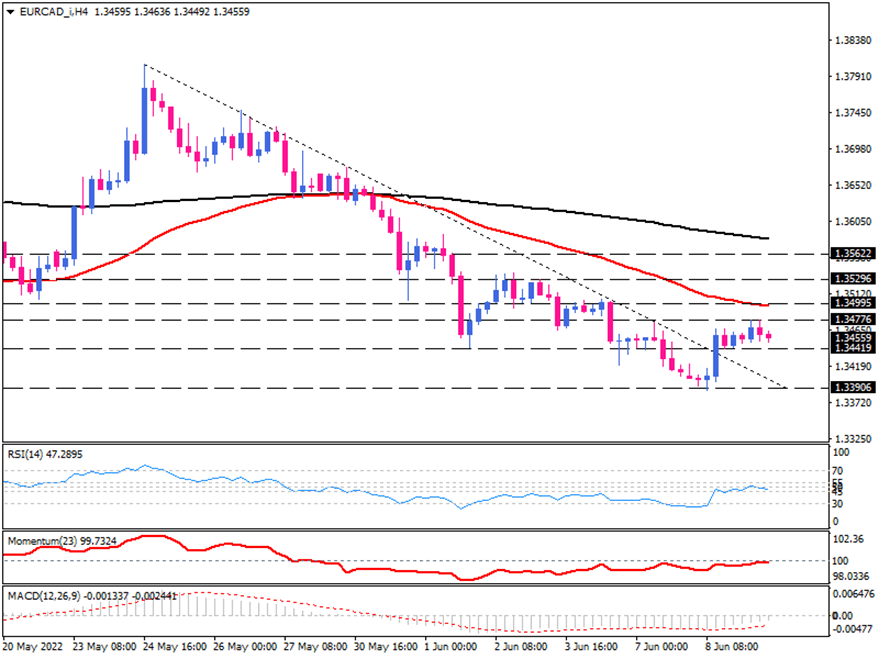This screenshot has height=659, width=879.
Task: Click the MACD scale value -0.00477
Action: coord(853,629)
